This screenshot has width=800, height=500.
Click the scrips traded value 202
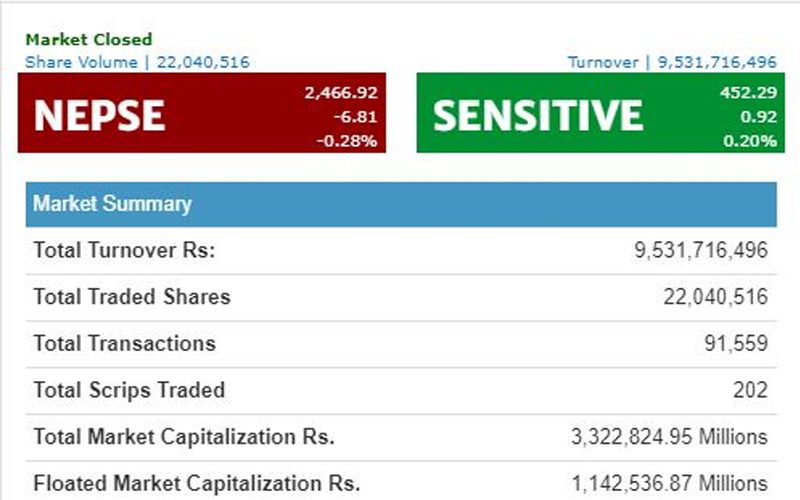coord(750,390)
